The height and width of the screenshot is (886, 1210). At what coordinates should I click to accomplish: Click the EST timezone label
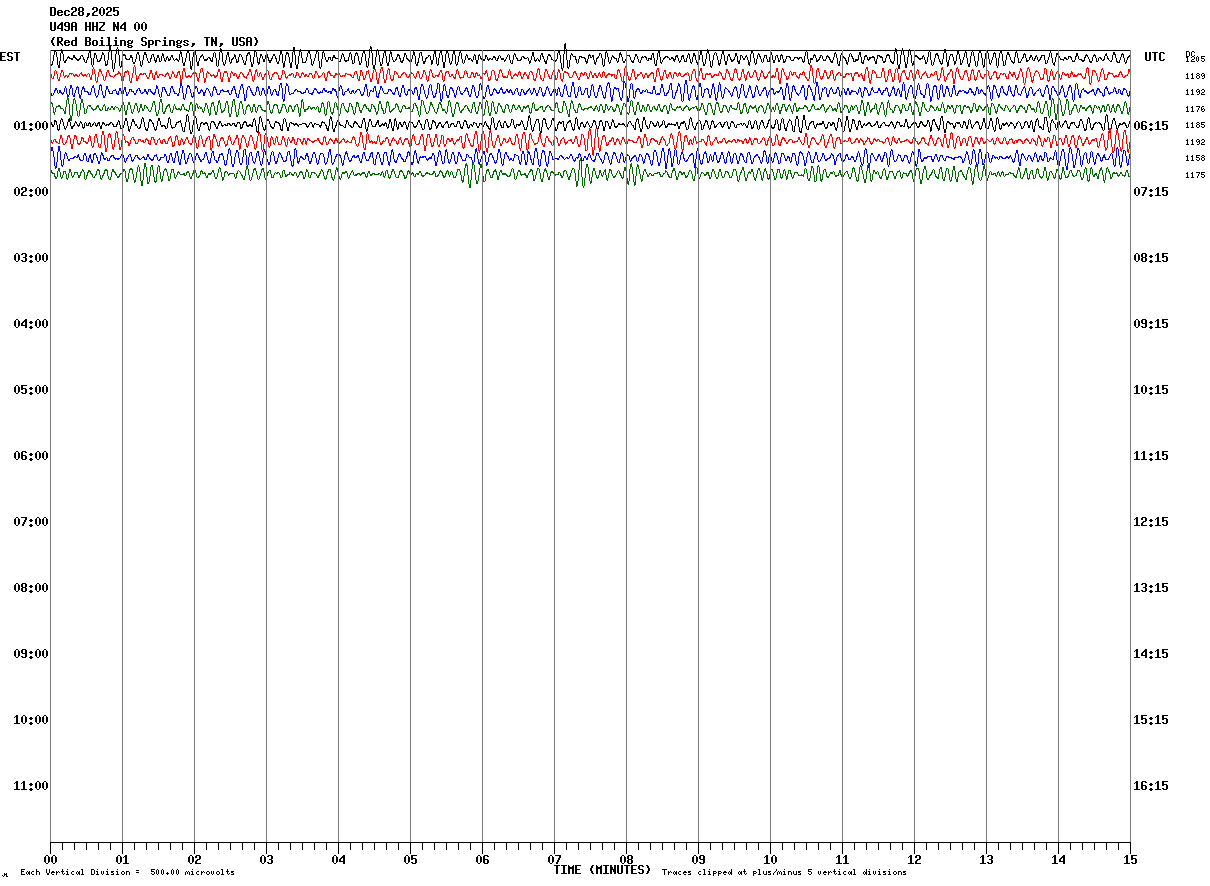click(x=10, y=57)
